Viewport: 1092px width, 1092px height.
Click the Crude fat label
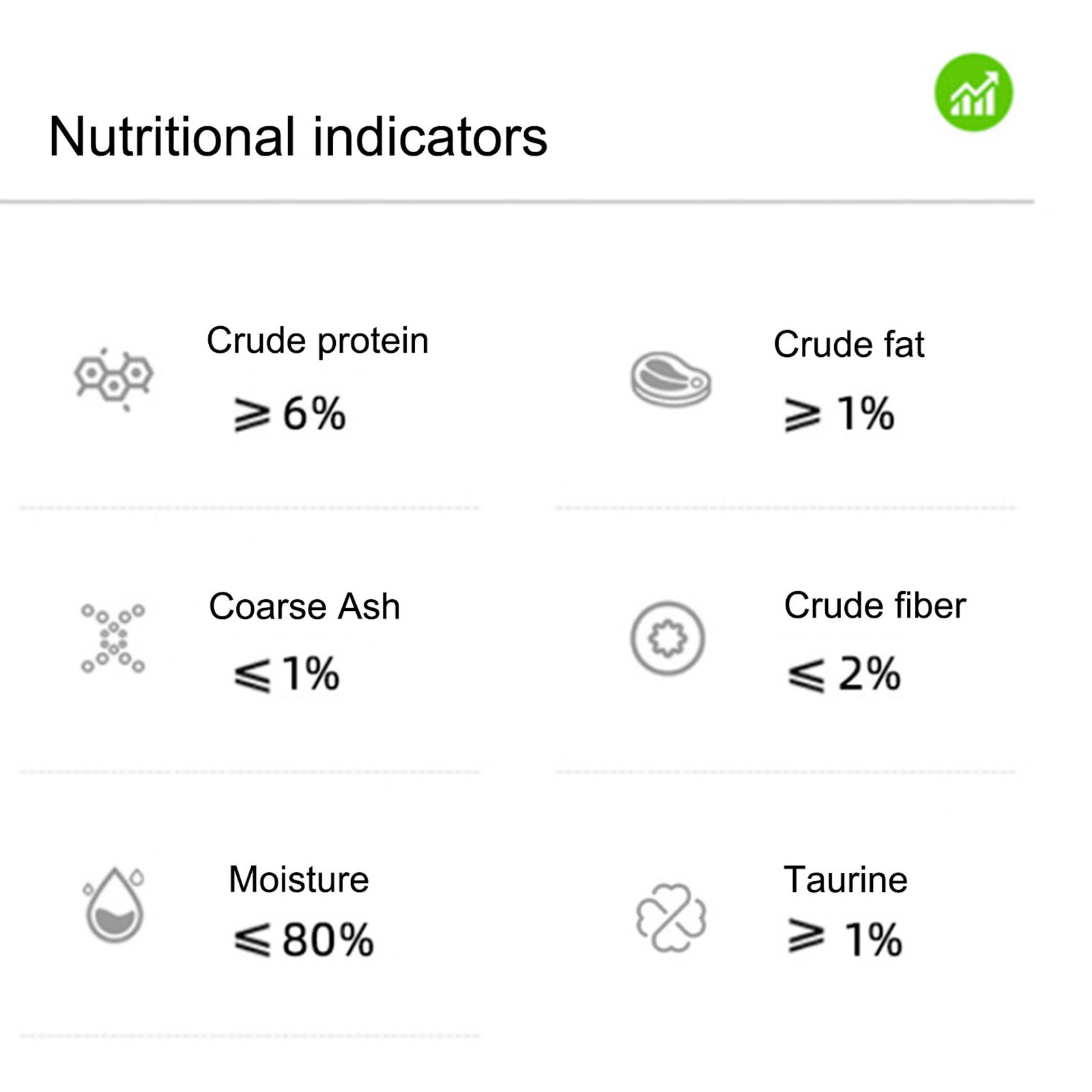click(848, 344)
